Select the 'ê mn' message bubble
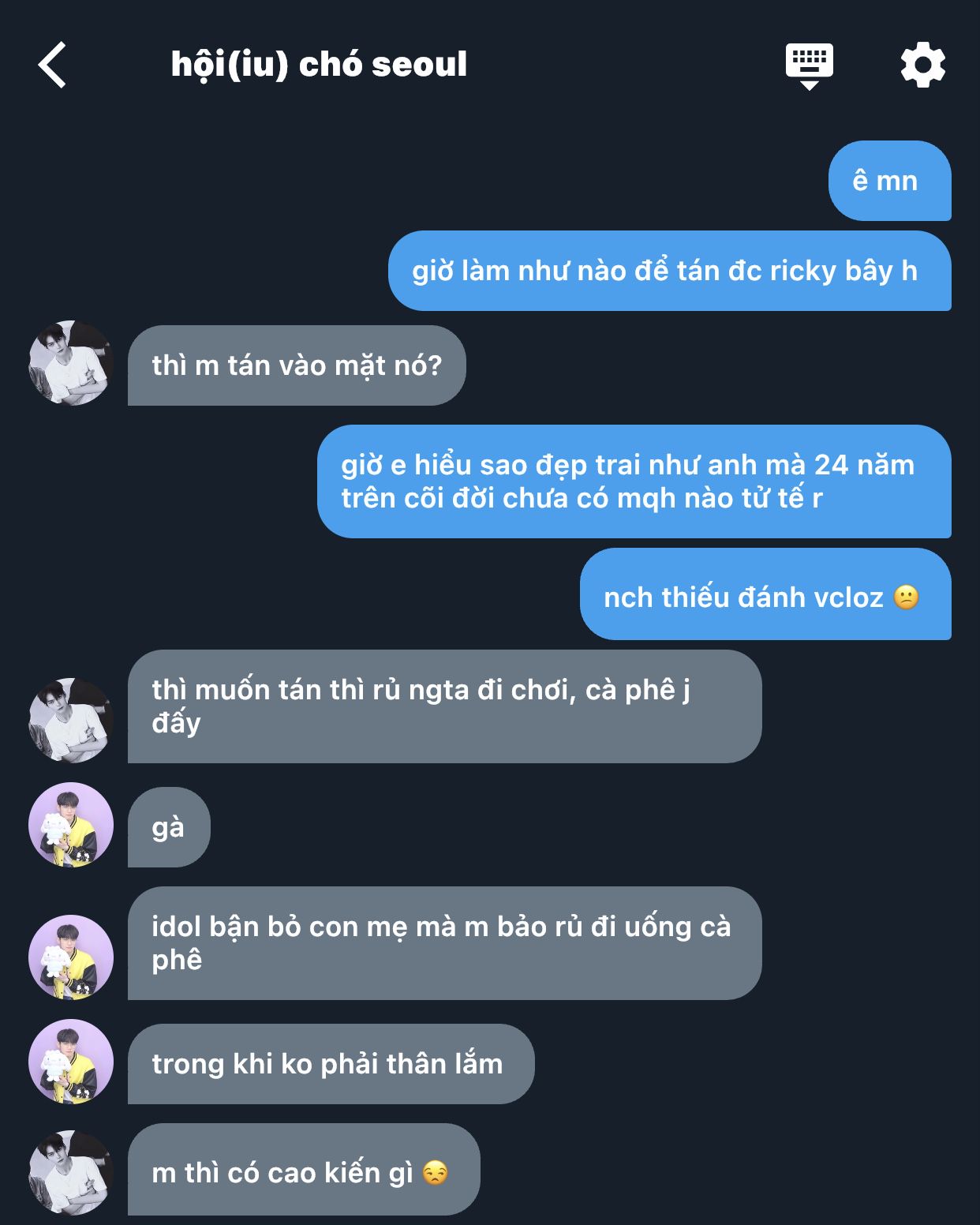This screenshot has height=1225, width=980. point(890,181)
